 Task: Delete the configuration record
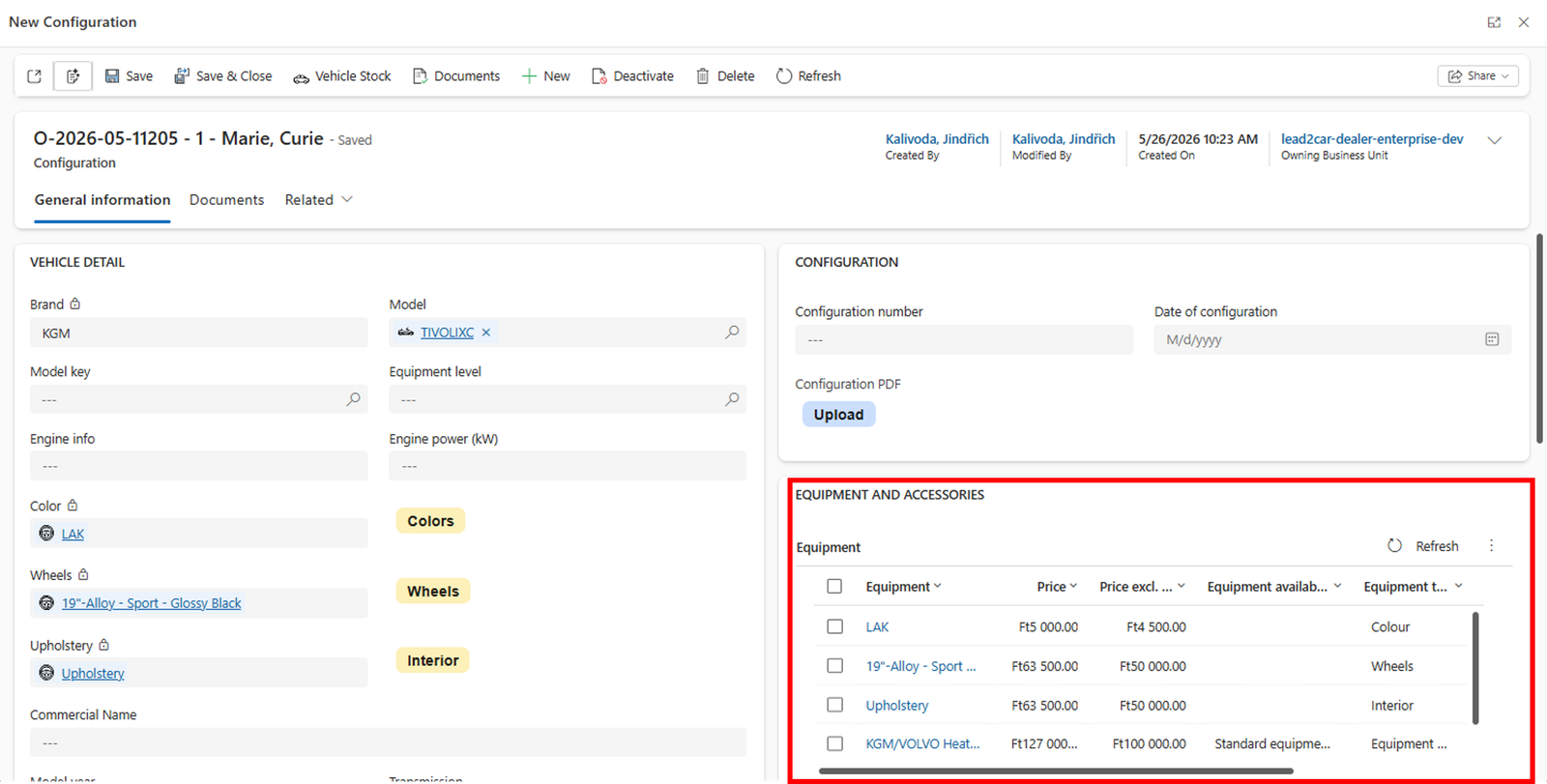coord(725,76)
